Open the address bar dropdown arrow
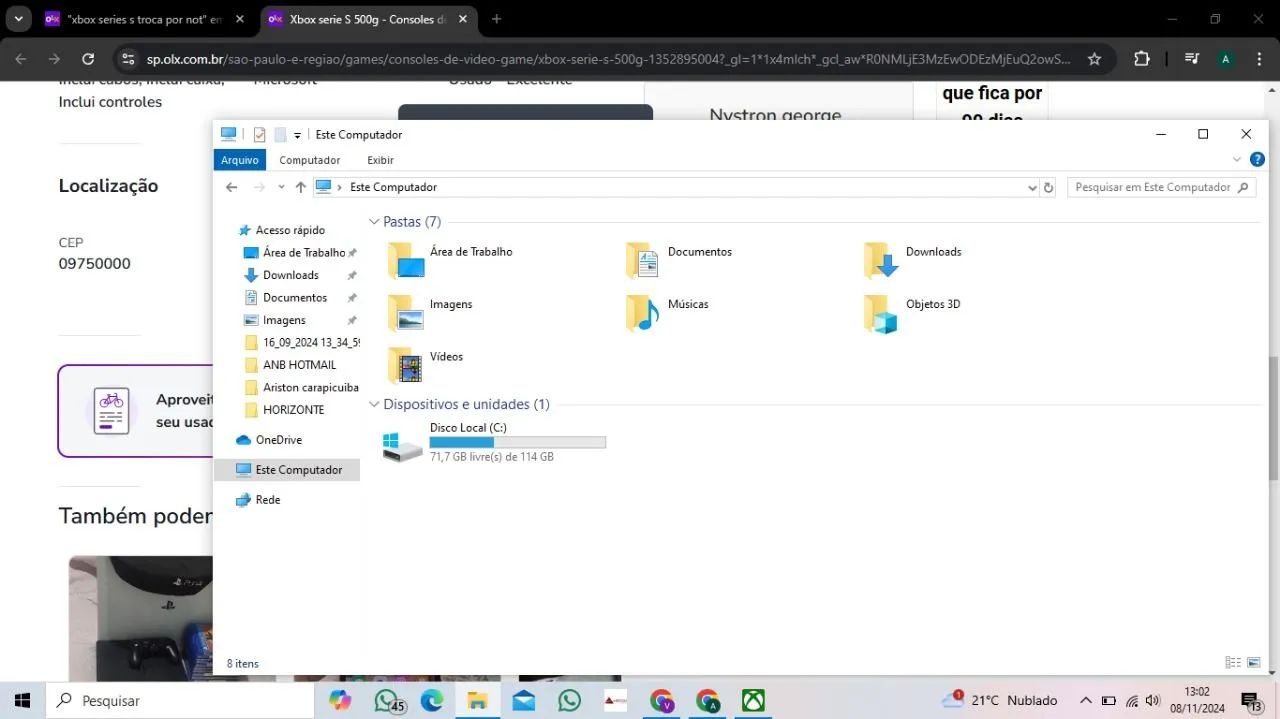The height and width of the screenshot is (719, 1280). [1032, 187]
